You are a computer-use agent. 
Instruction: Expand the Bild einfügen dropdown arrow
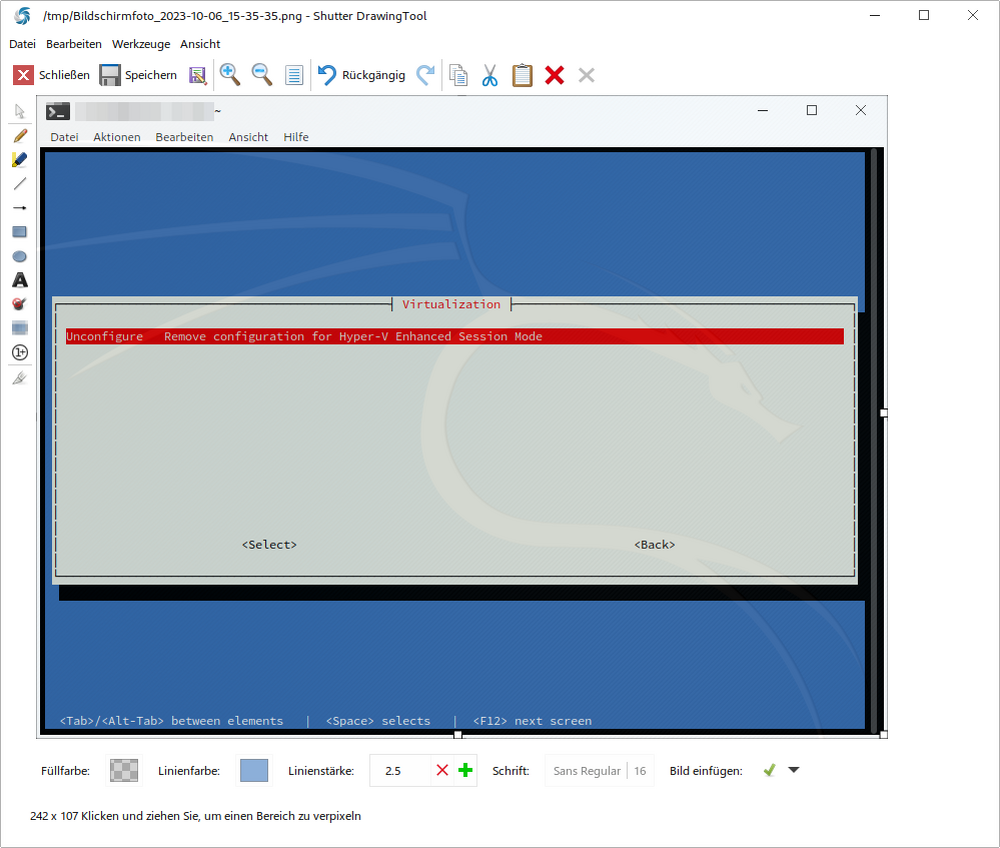794,770
